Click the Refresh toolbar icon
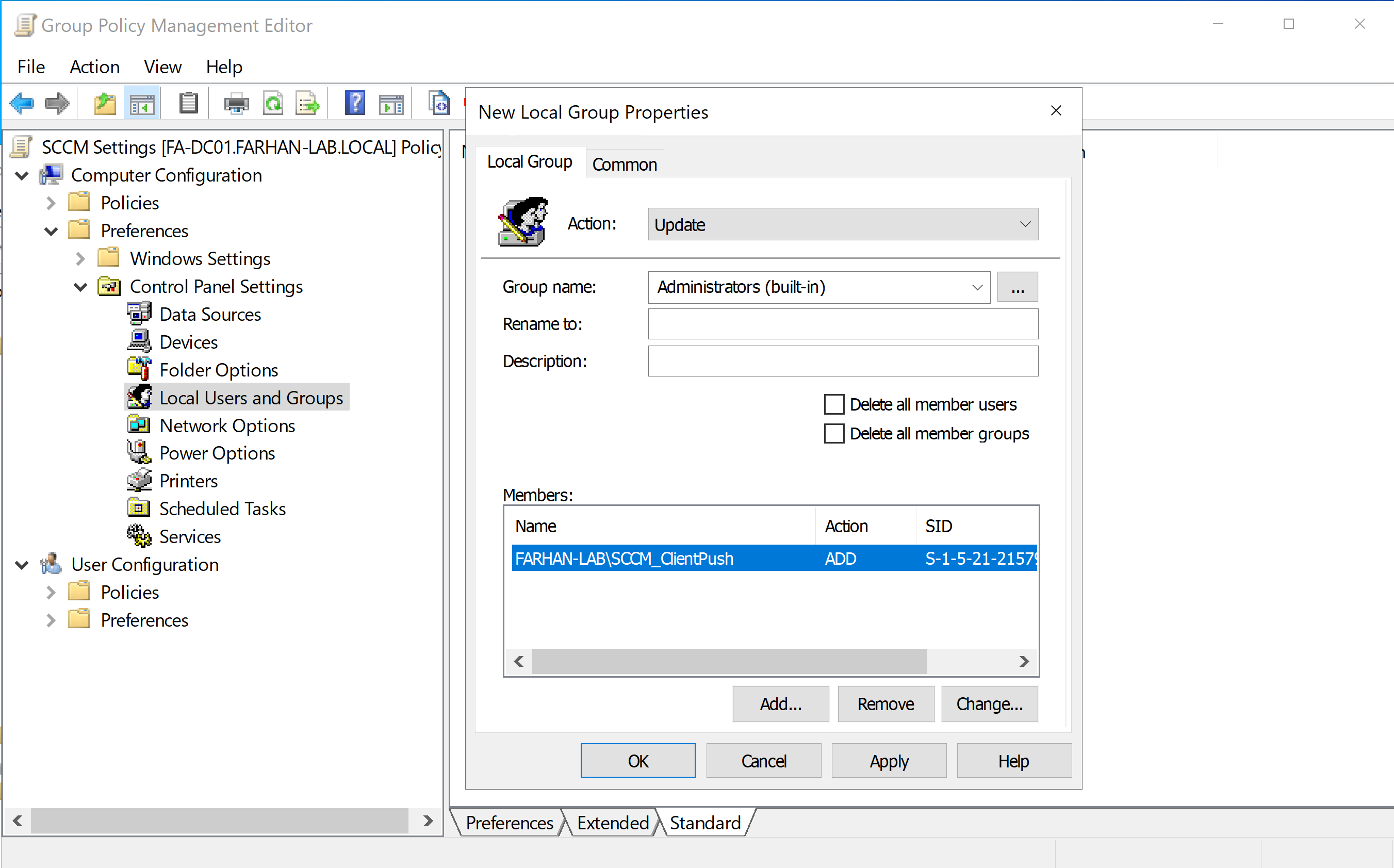 click(x=273, y=104)
